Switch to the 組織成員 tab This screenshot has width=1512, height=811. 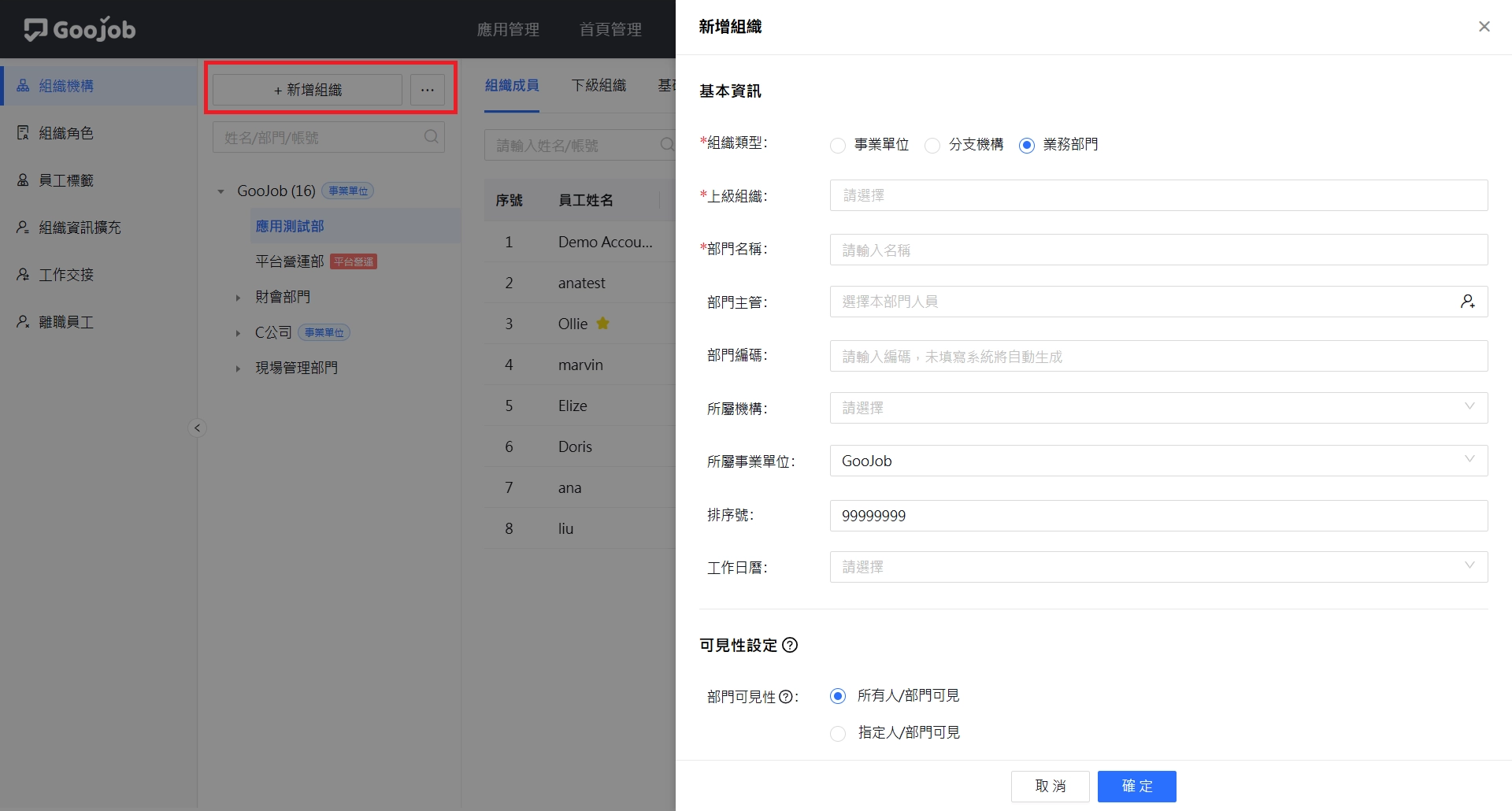click(512, 85)
